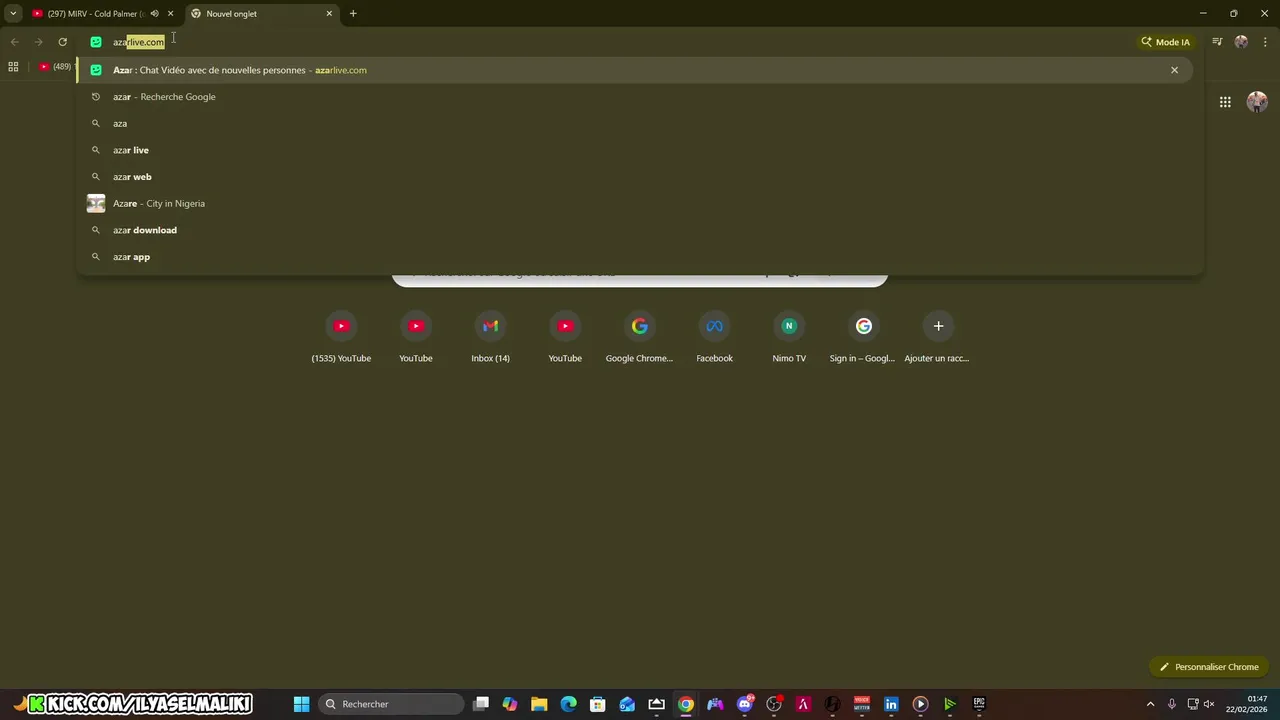Open the tab search dropdown arrow

[13, 14]
